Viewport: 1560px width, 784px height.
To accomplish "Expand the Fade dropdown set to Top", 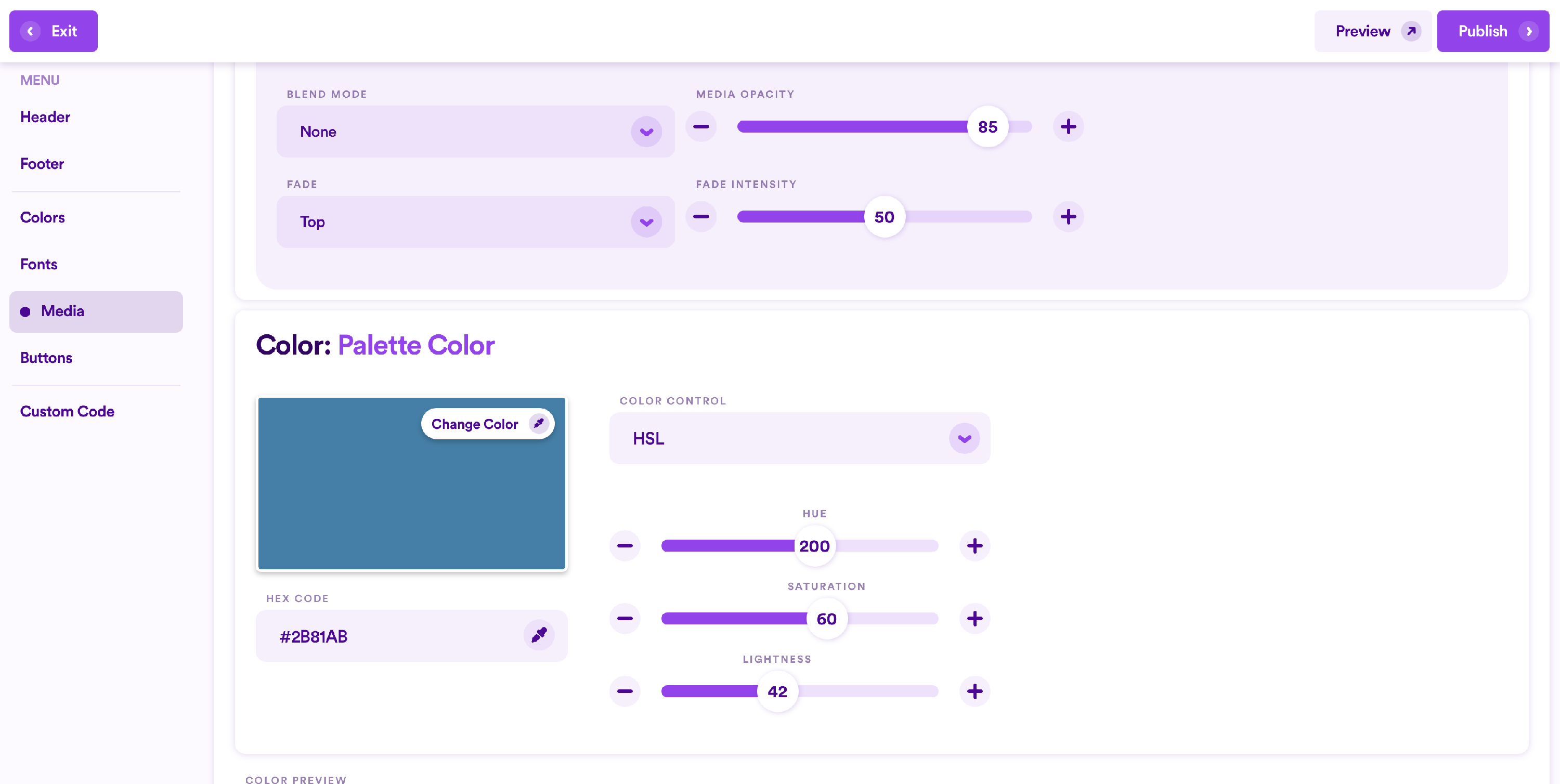I will click(x=475, y=221).
